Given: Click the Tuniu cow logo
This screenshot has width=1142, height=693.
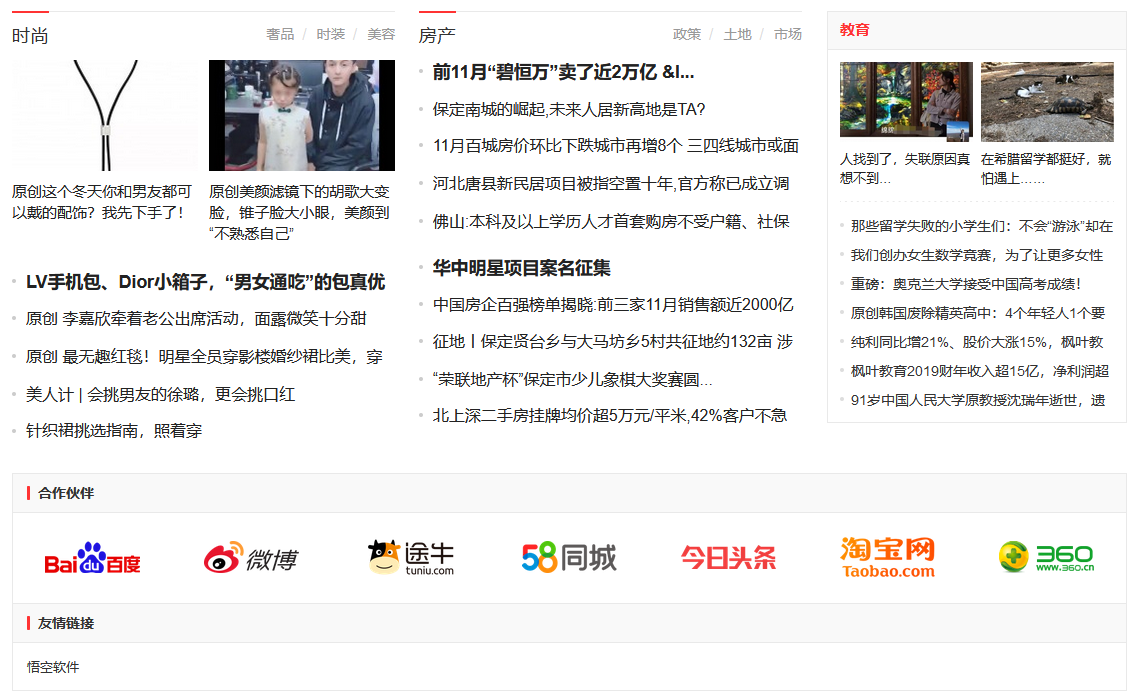Looking at the screenshot, I should coord(410,558).
